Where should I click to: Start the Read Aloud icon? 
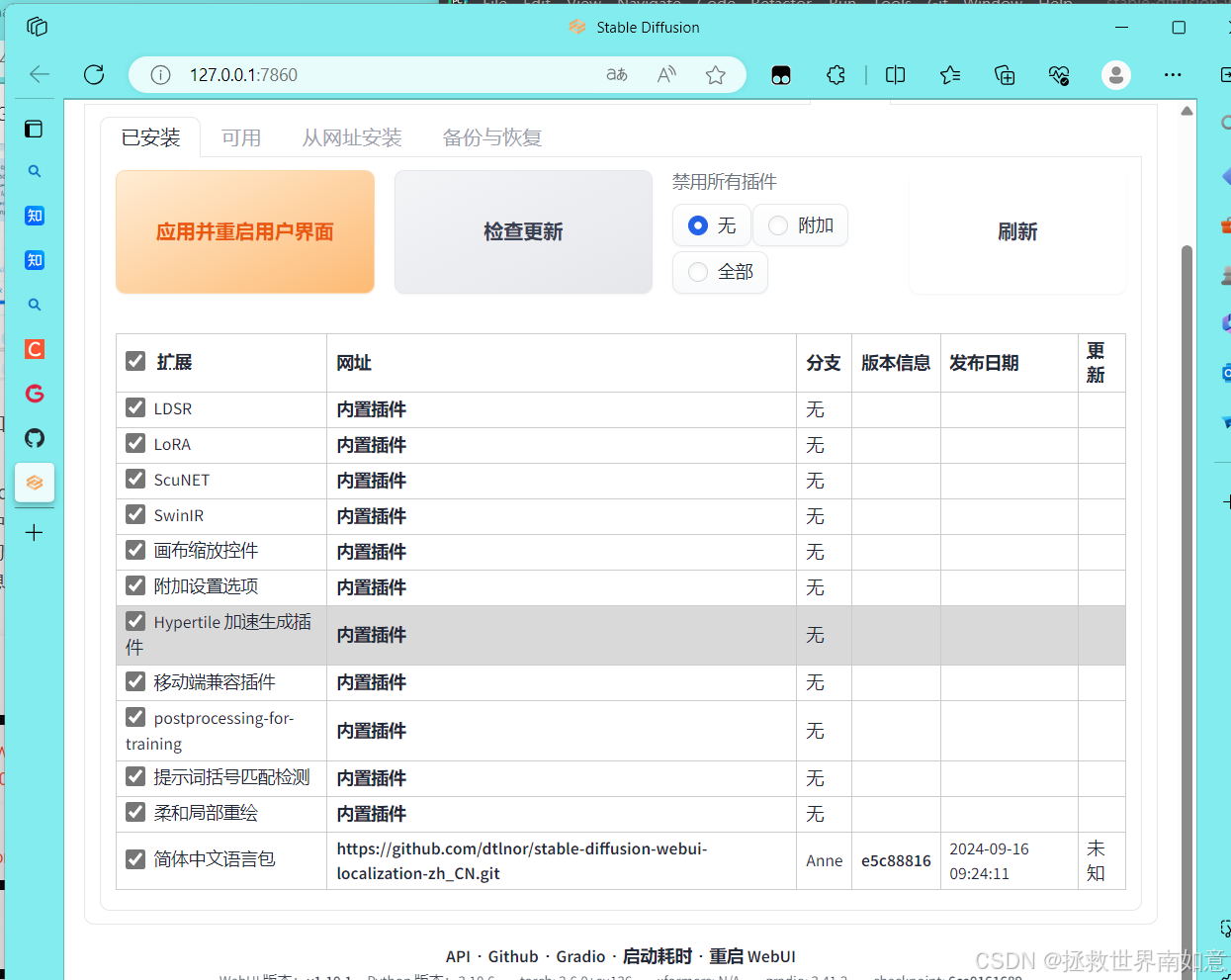(x=667, y=74)
